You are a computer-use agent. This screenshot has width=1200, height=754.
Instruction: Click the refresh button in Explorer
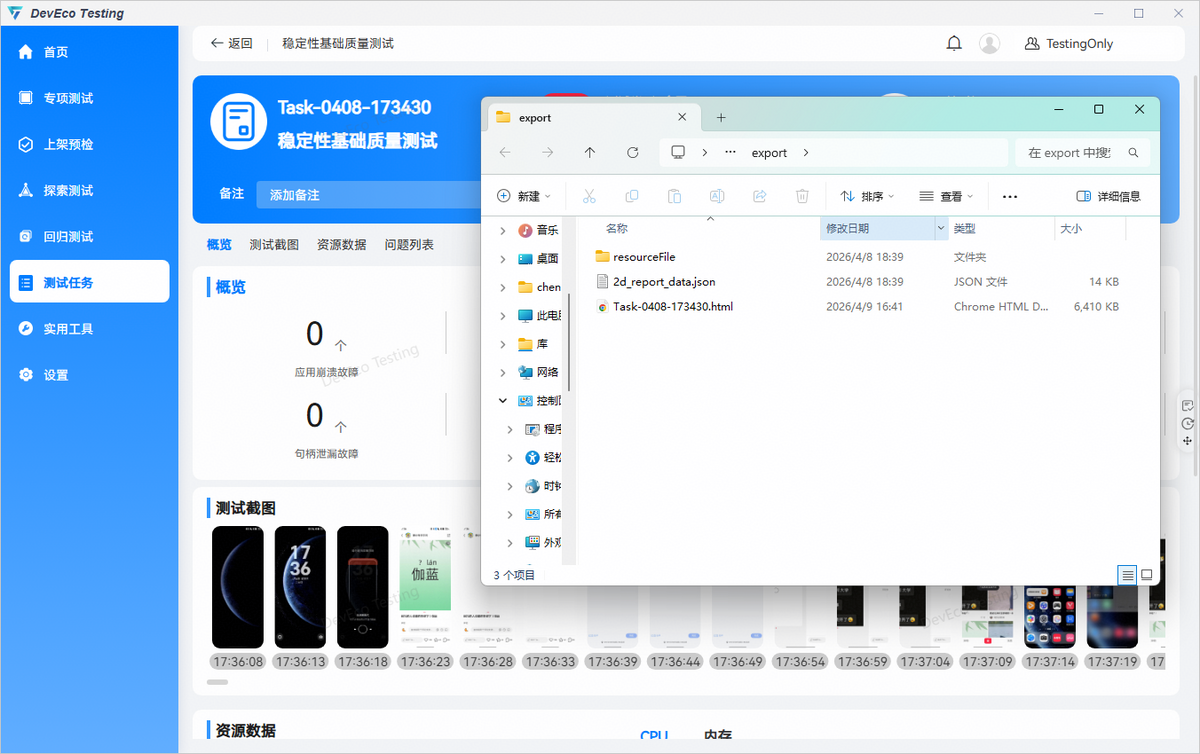click(x=632, y=153)
